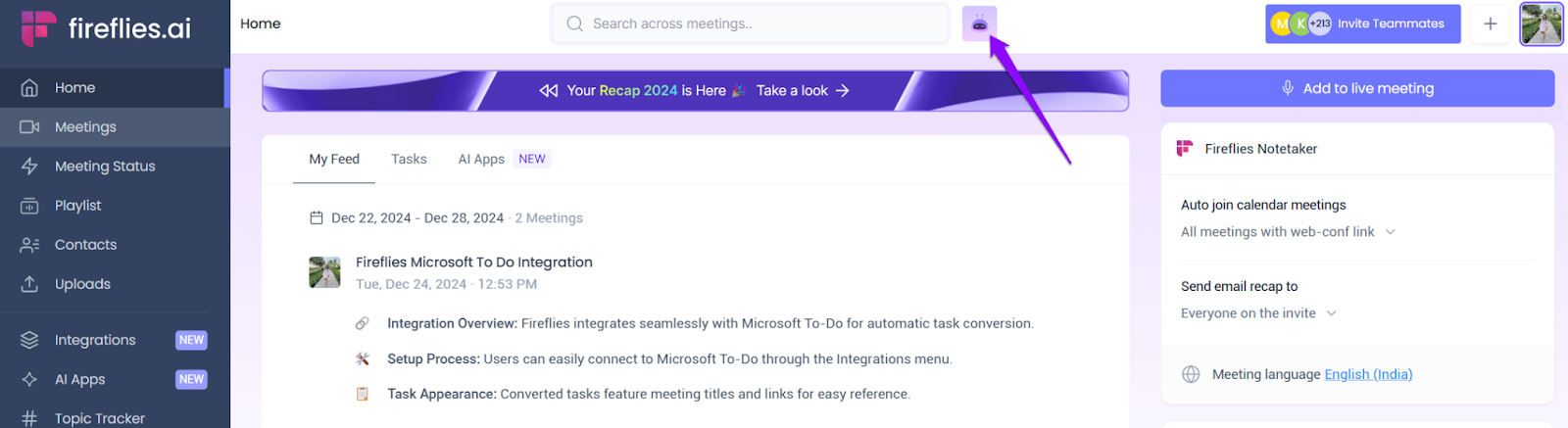Switch to the Tasks tab
1568x428 pixels.
tap(409, 159)
